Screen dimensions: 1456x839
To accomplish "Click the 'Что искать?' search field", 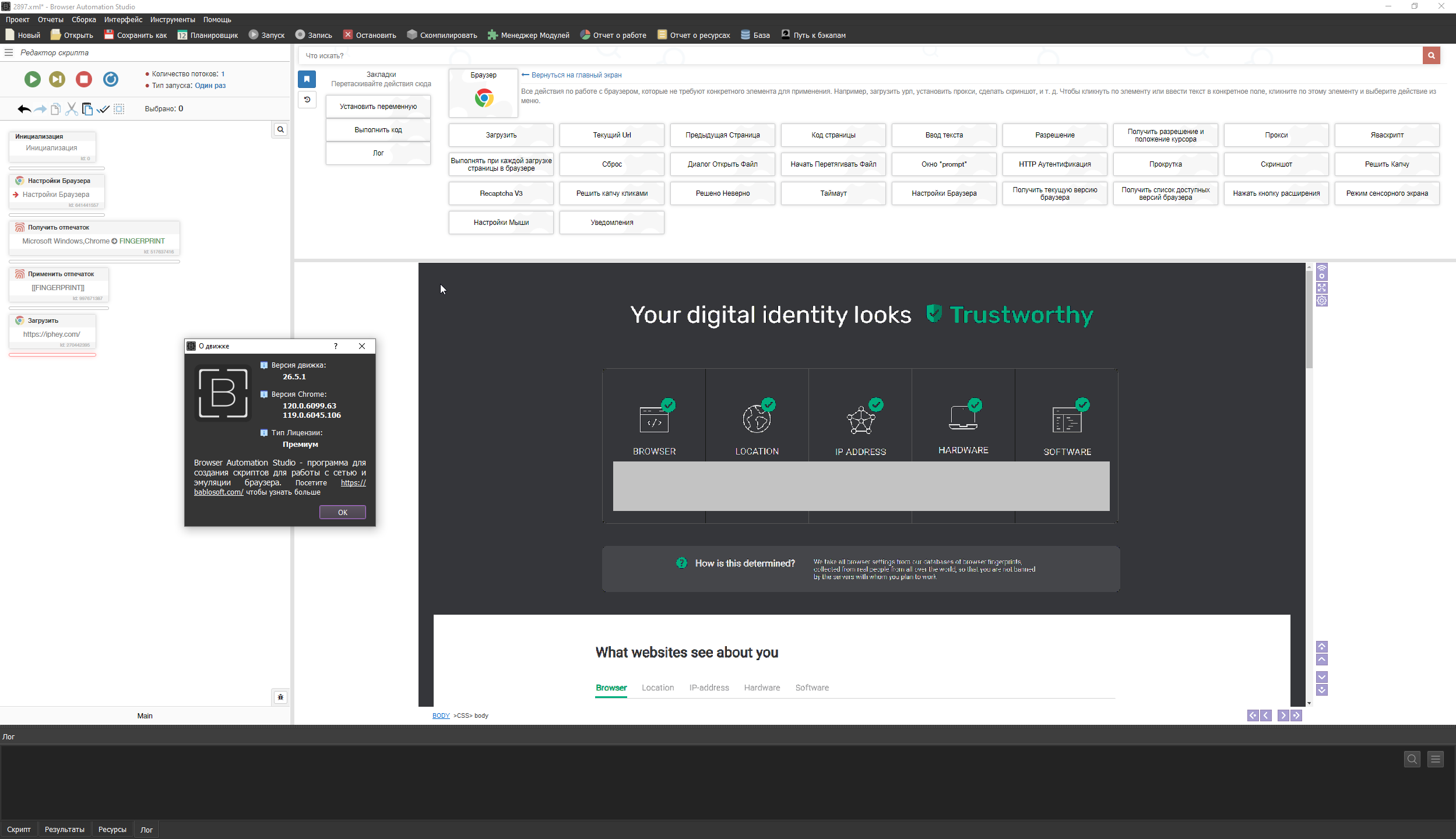I will [x=816, y=56].
